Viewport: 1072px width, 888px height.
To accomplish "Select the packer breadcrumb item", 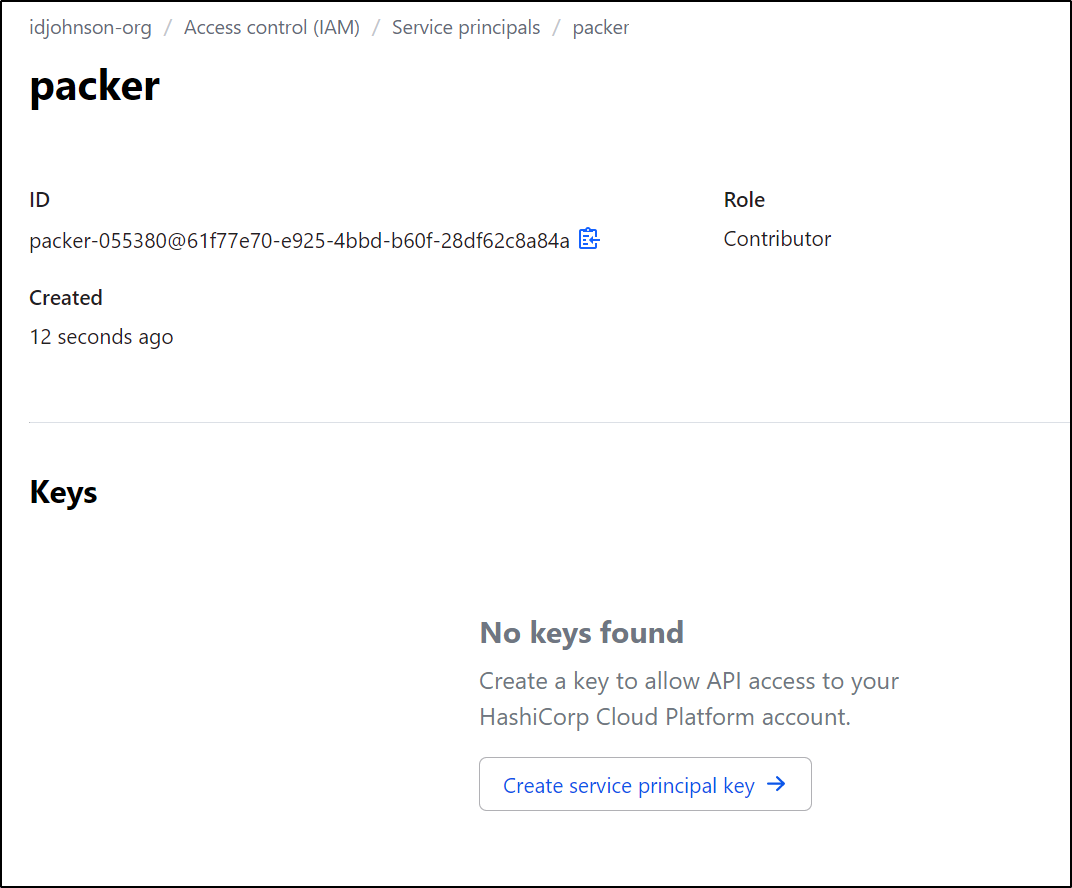I will pyautogui.click(x=600, y=27).
